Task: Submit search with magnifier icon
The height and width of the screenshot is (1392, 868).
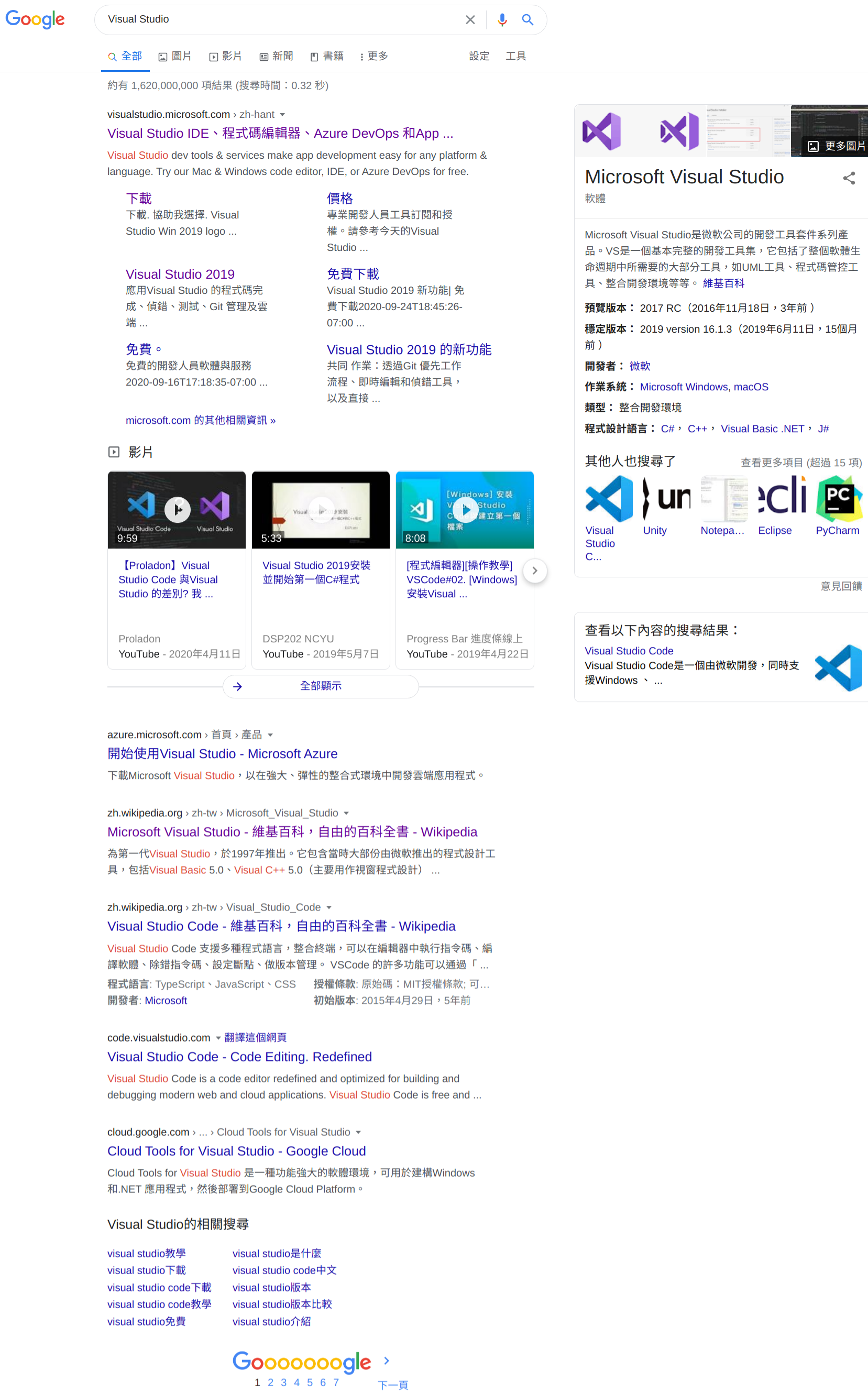Action: 528,19
